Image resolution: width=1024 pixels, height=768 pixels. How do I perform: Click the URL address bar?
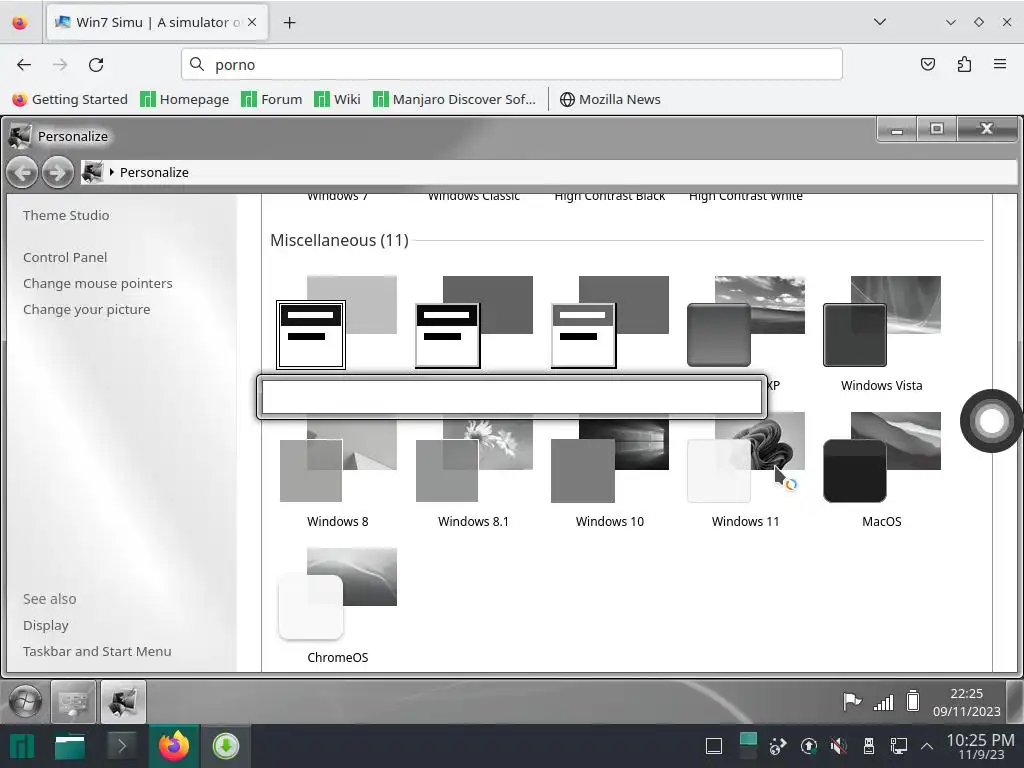511,65
